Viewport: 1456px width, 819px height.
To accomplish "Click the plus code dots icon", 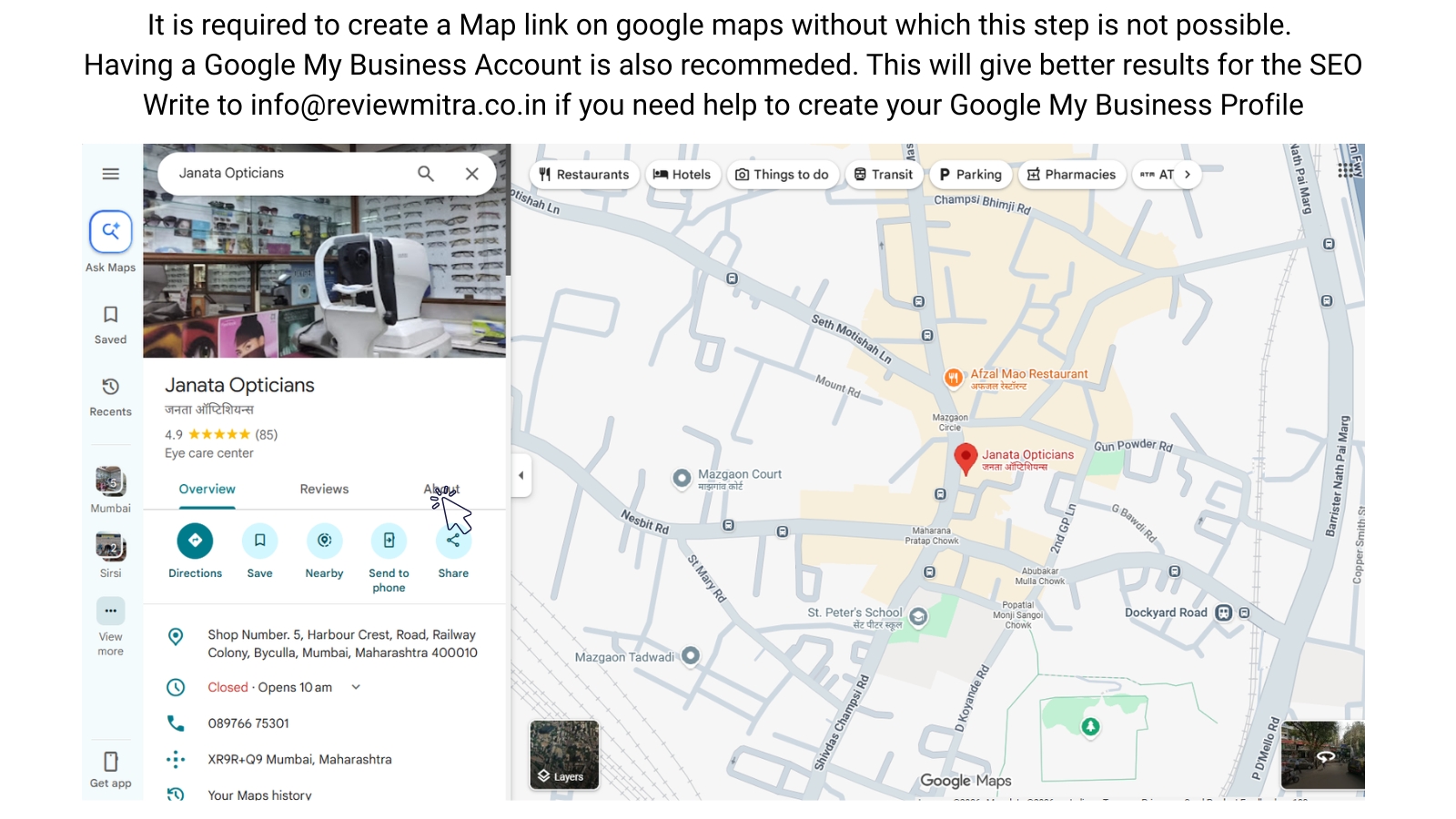I will pos(176,759).
